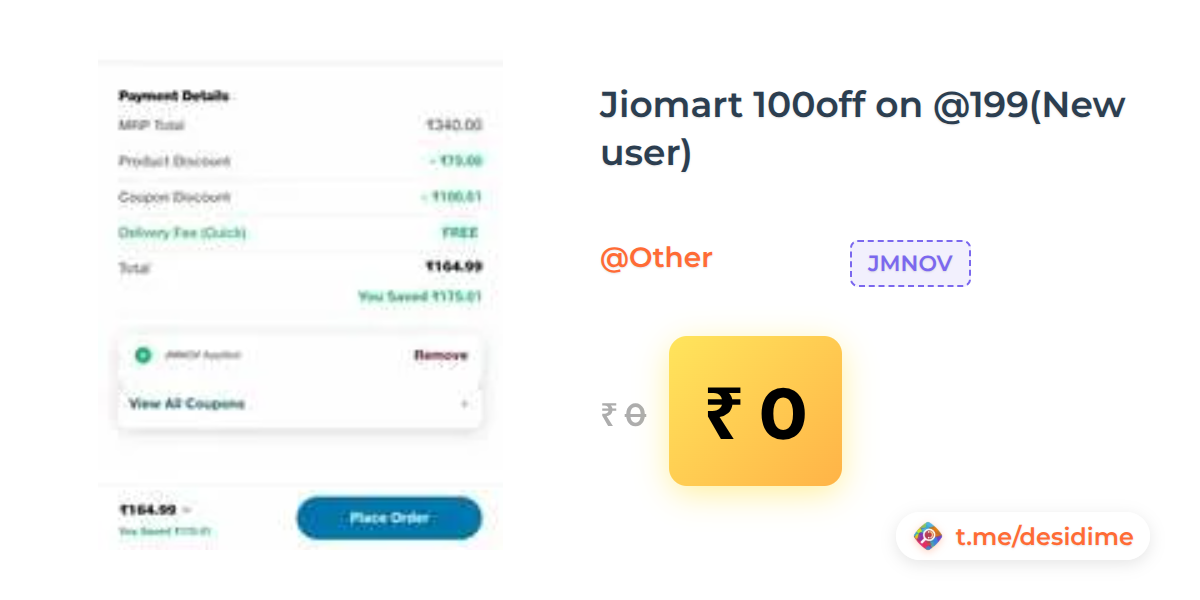
Task: Click the yellow ₹ 0 price box
Action: coord(755,411)
